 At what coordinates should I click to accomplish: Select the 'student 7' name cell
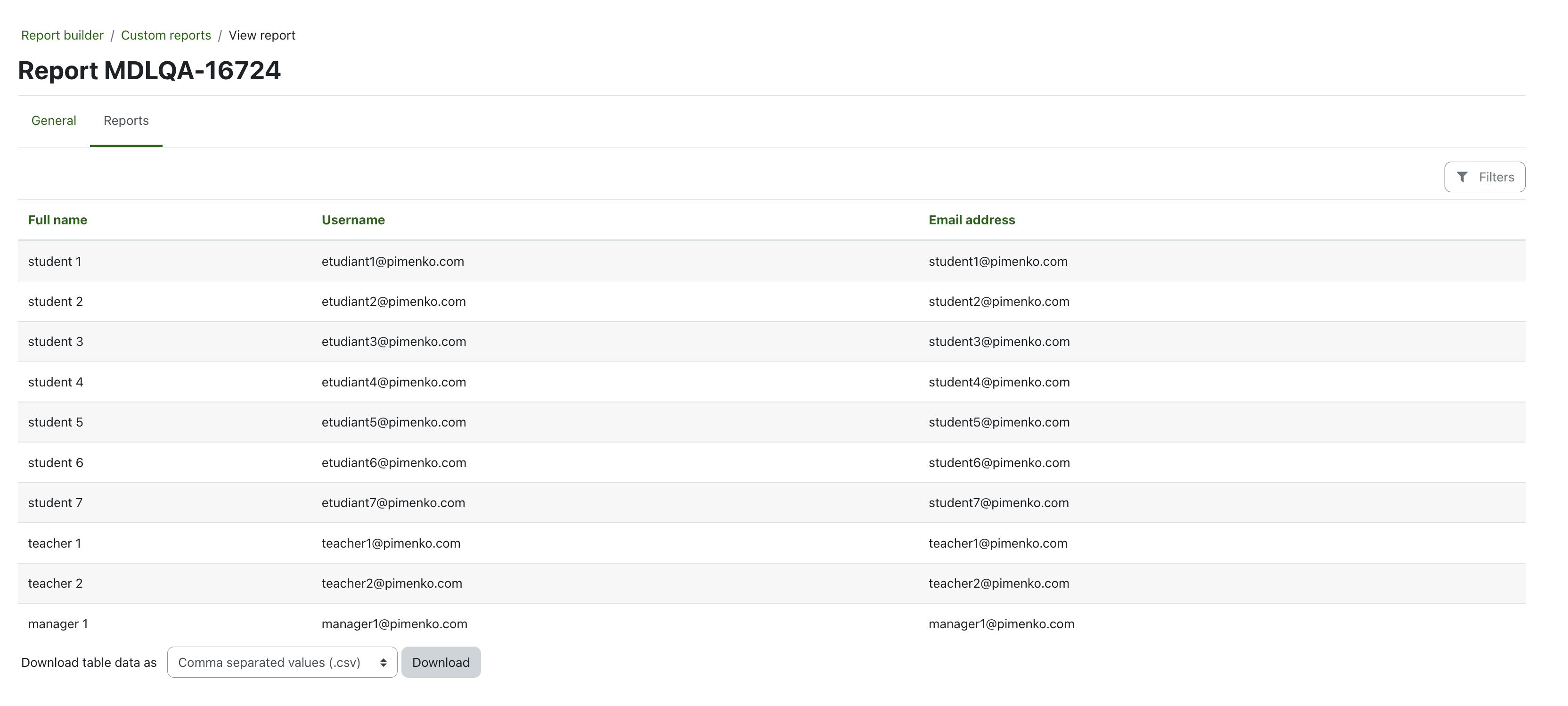[56, 503]
